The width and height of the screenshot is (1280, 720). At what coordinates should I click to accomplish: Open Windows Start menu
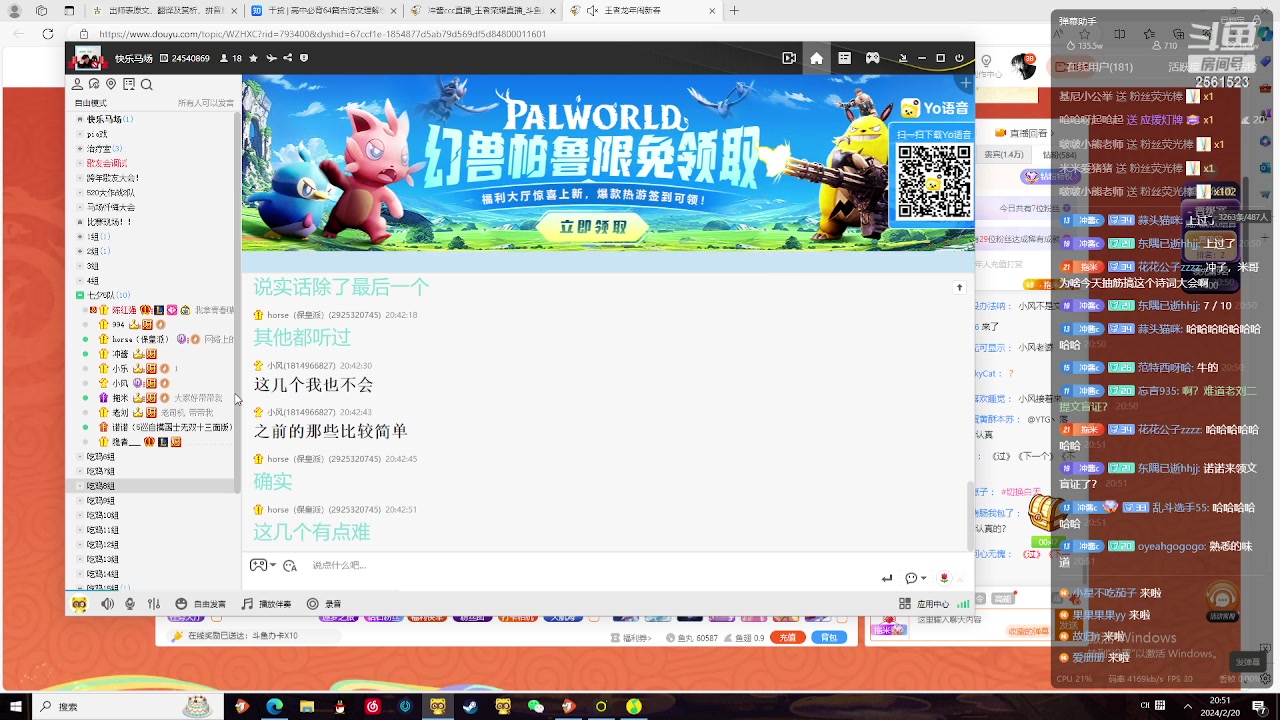(x=15, y=706)
